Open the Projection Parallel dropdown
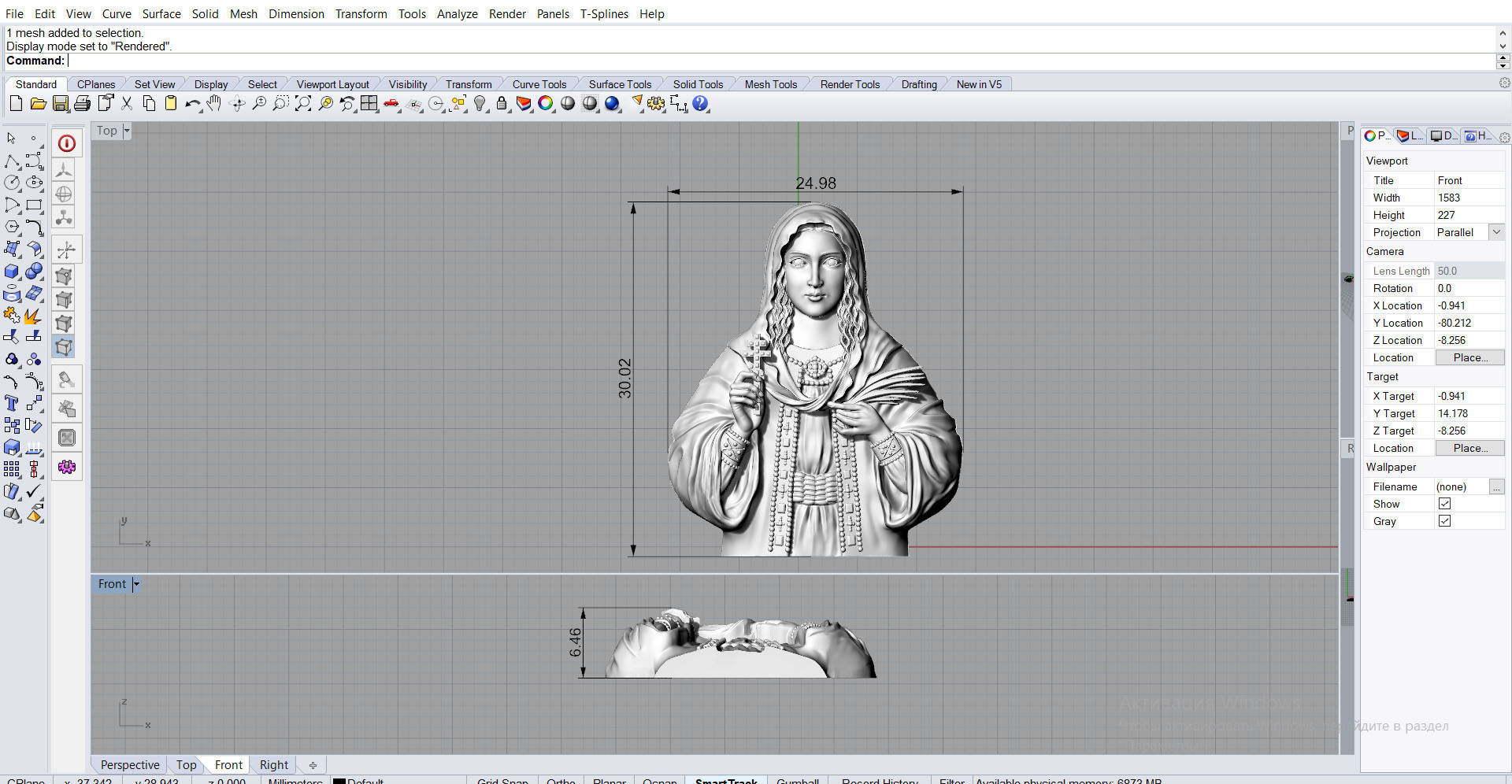 click(x=1496, y=232)
